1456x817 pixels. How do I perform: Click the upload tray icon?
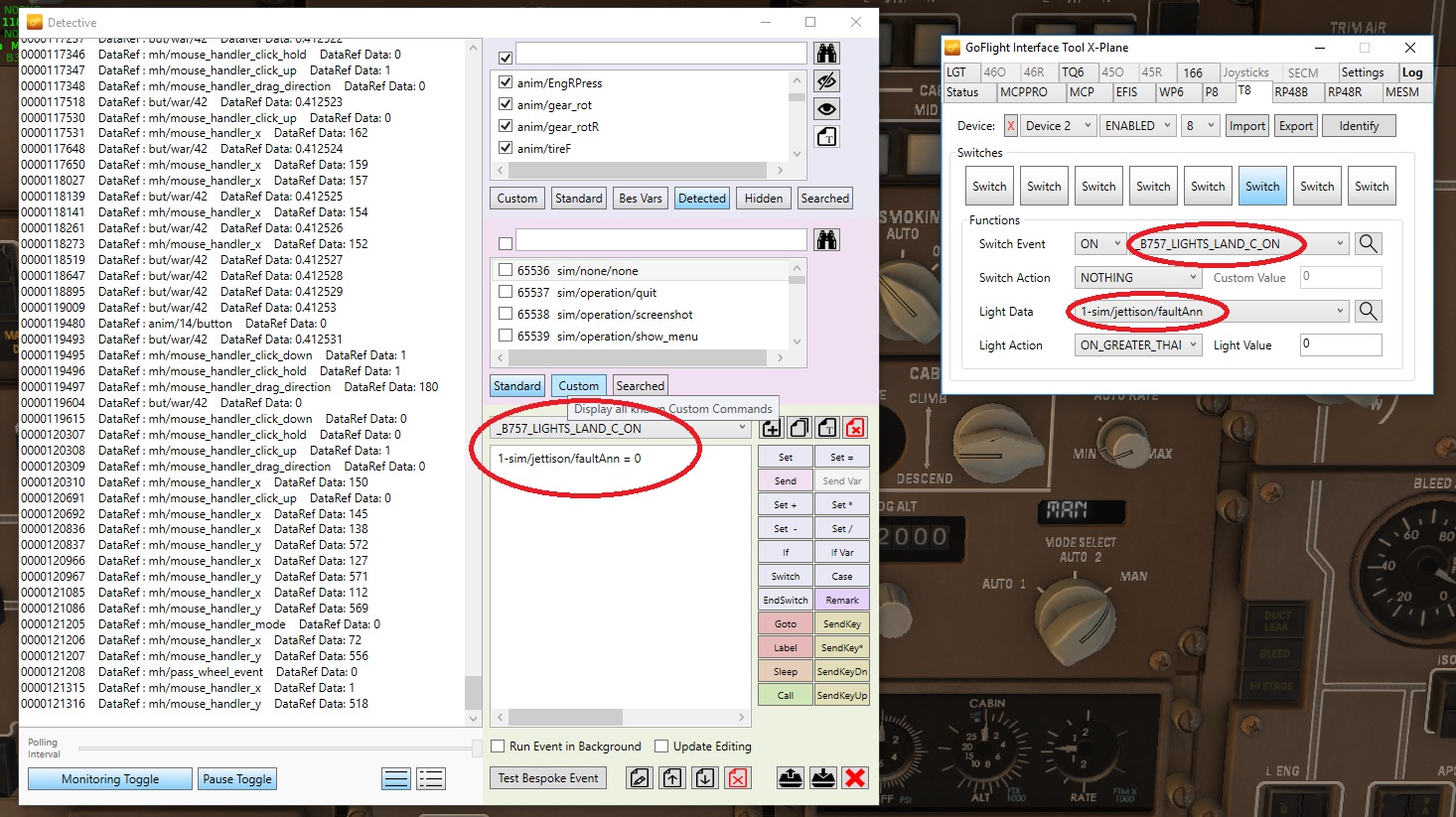791,778
